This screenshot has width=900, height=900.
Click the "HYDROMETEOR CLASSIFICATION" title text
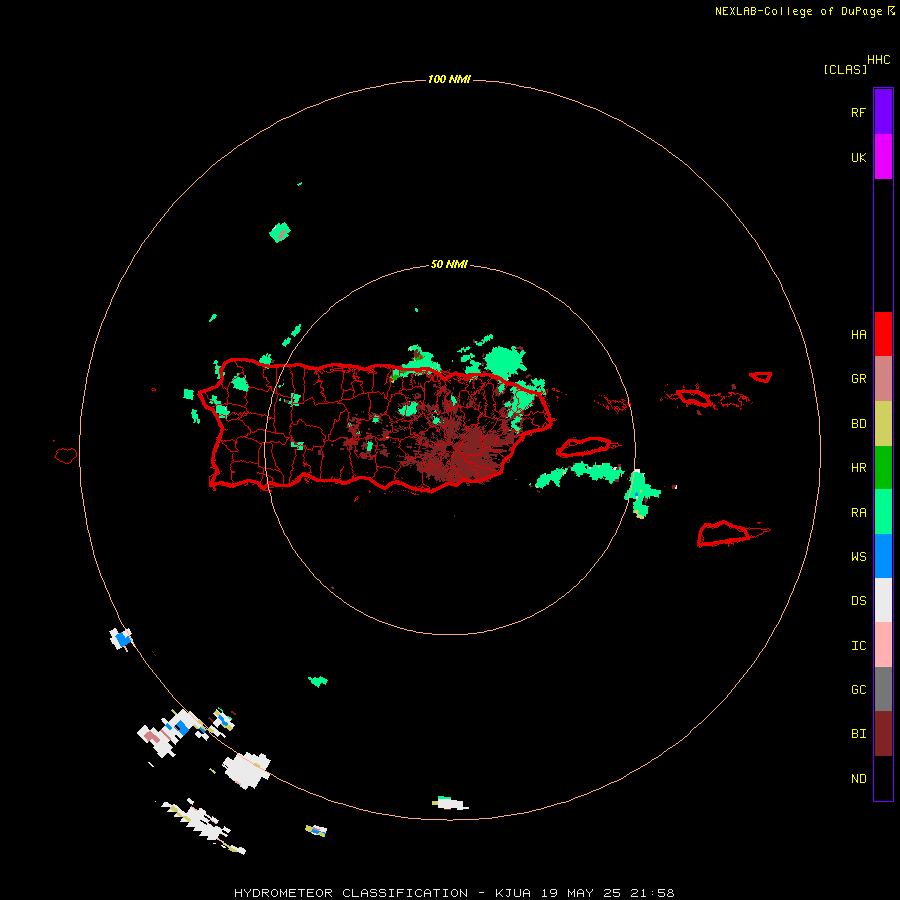click(x=351, y=893)
